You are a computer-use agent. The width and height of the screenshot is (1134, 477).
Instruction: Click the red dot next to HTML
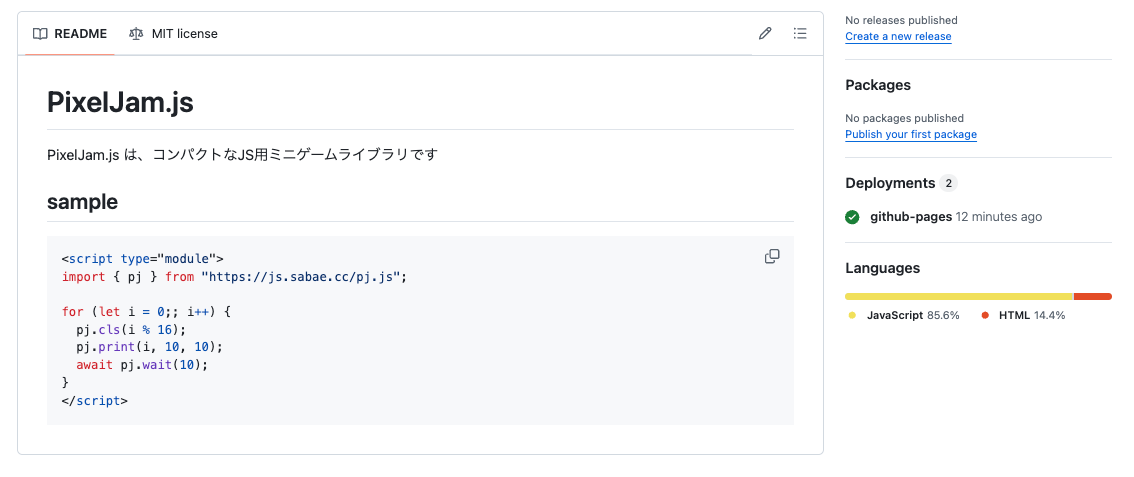[x=985, y=315]
